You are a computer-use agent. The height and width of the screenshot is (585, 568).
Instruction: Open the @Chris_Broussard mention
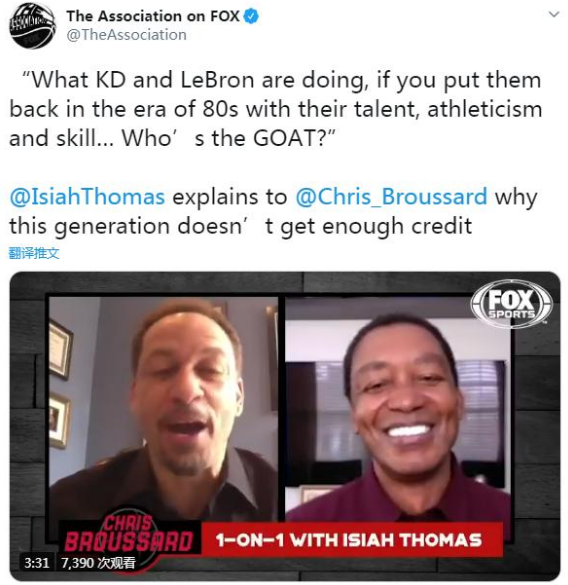[391, 197]
